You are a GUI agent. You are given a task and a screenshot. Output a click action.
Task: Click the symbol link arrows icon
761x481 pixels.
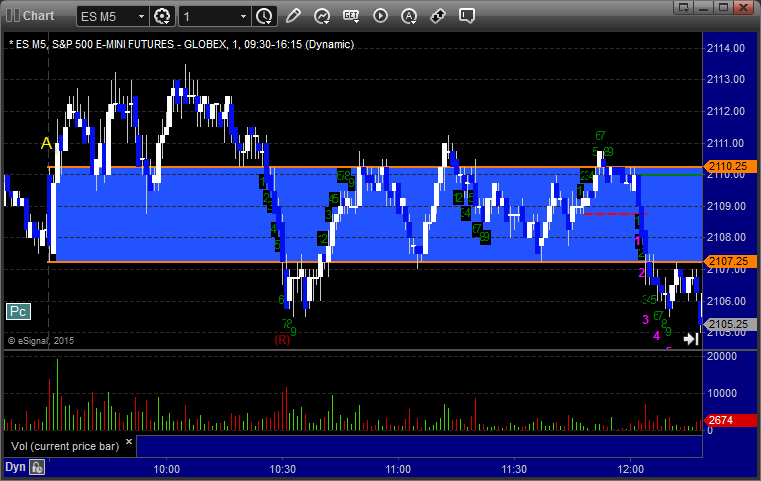click(438, 16)
